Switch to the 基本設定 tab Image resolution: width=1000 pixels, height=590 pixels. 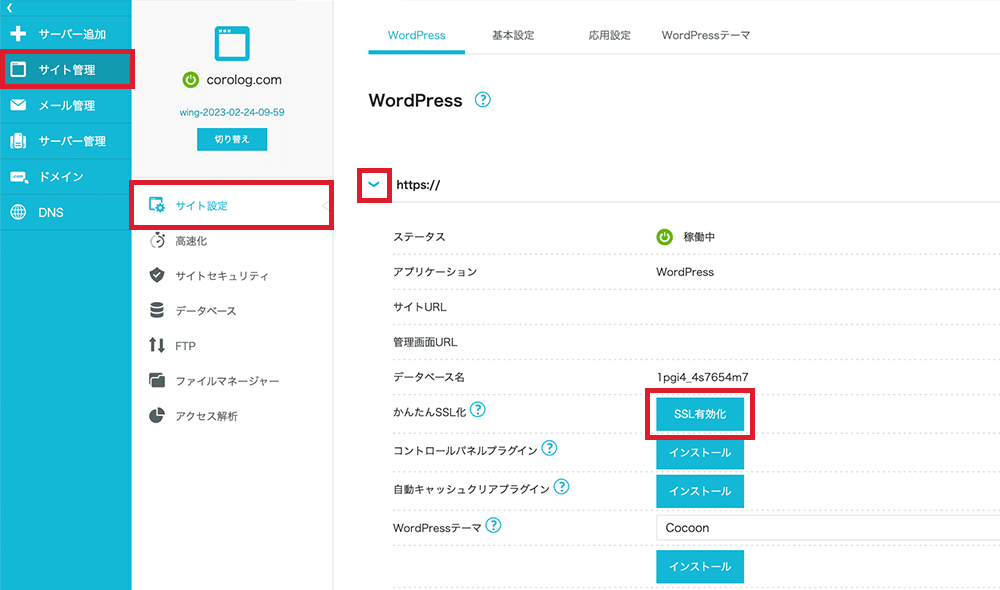click(513, 35)
